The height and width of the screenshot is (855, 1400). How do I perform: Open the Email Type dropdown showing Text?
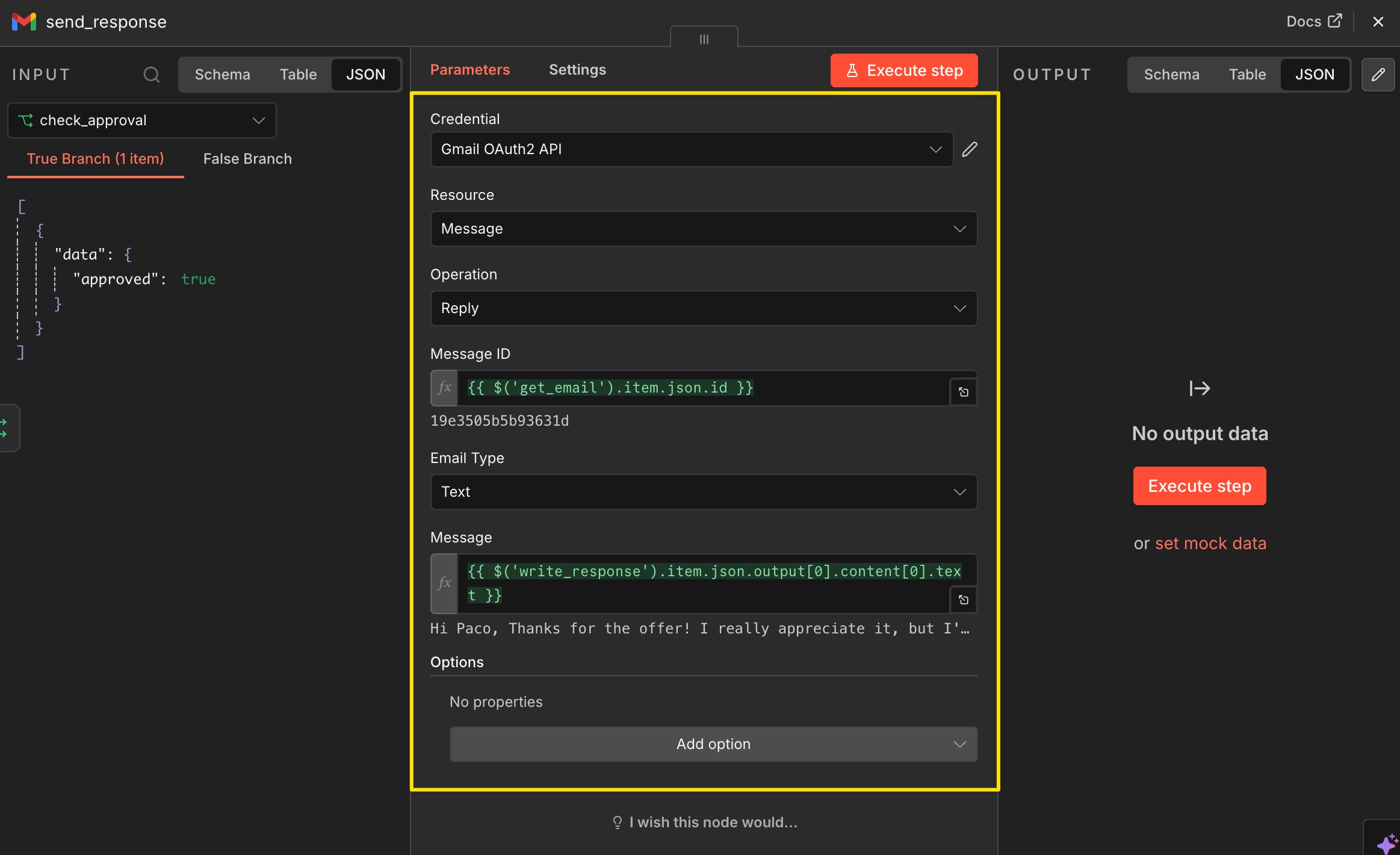(x=704, y=492)
